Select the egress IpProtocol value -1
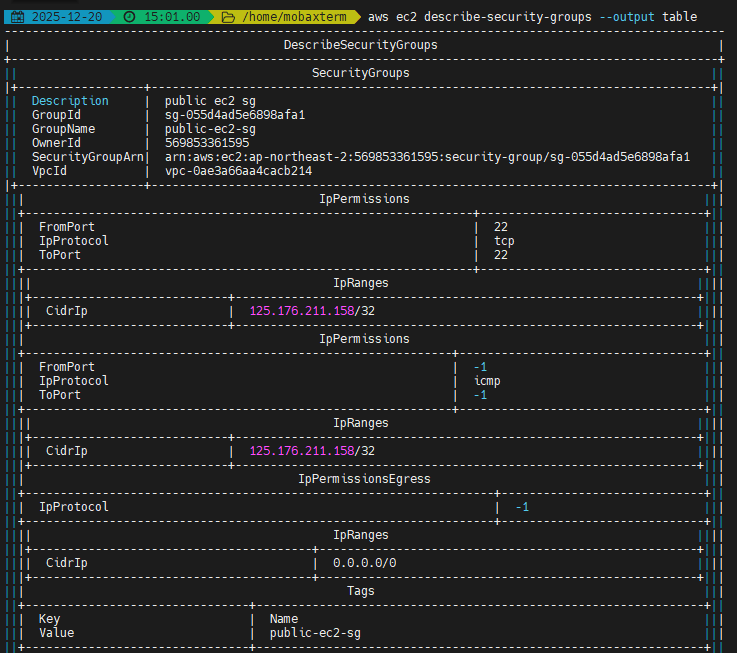 point(522,507)
